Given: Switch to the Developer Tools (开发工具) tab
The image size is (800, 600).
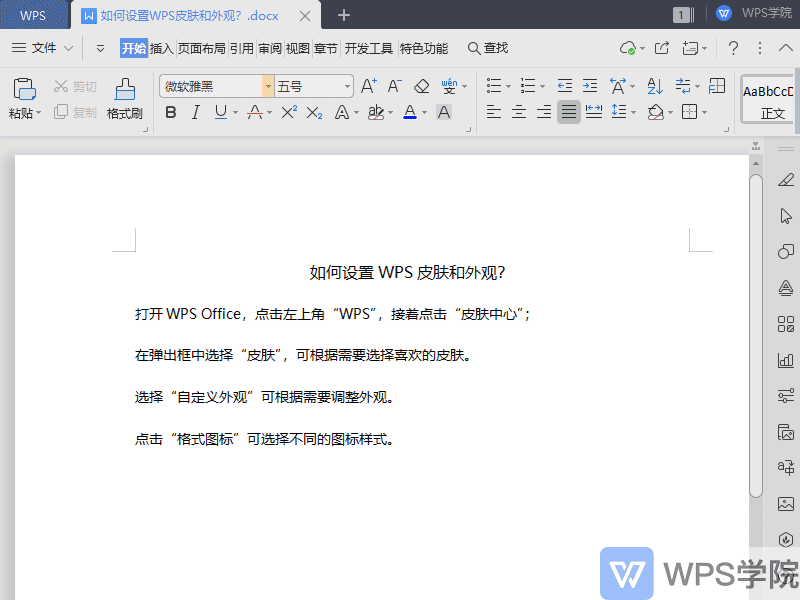Looking at the screenshot, I should click(x=368, y=48).
